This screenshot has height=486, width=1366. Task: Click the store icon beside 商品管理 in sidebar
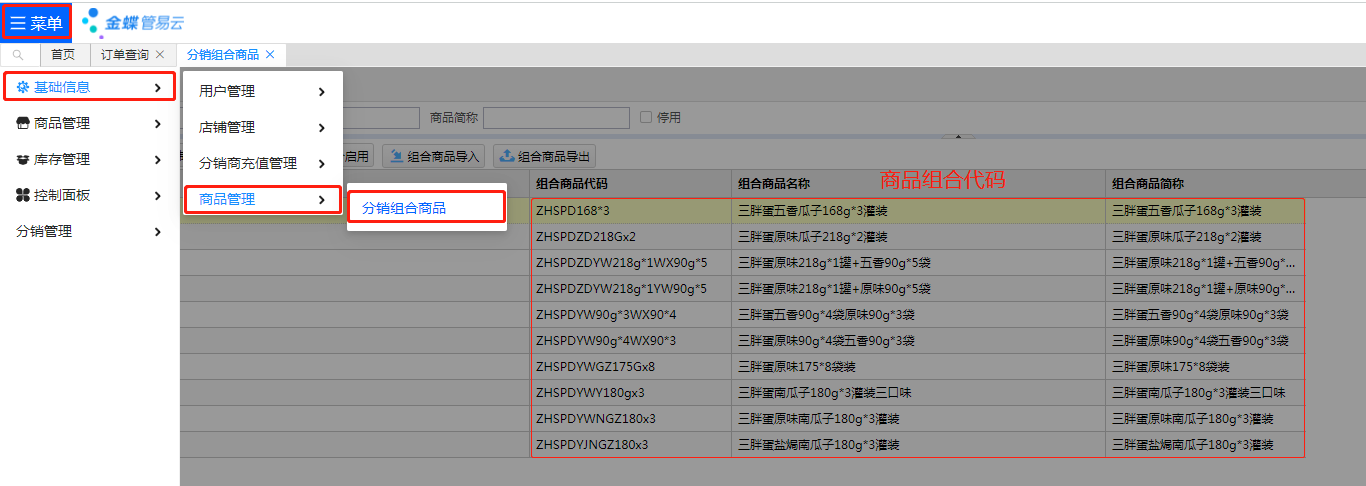coord(23,124)
